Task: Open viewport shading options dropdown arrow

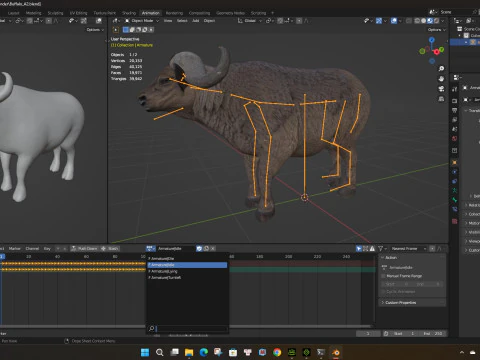Action: 443,21
